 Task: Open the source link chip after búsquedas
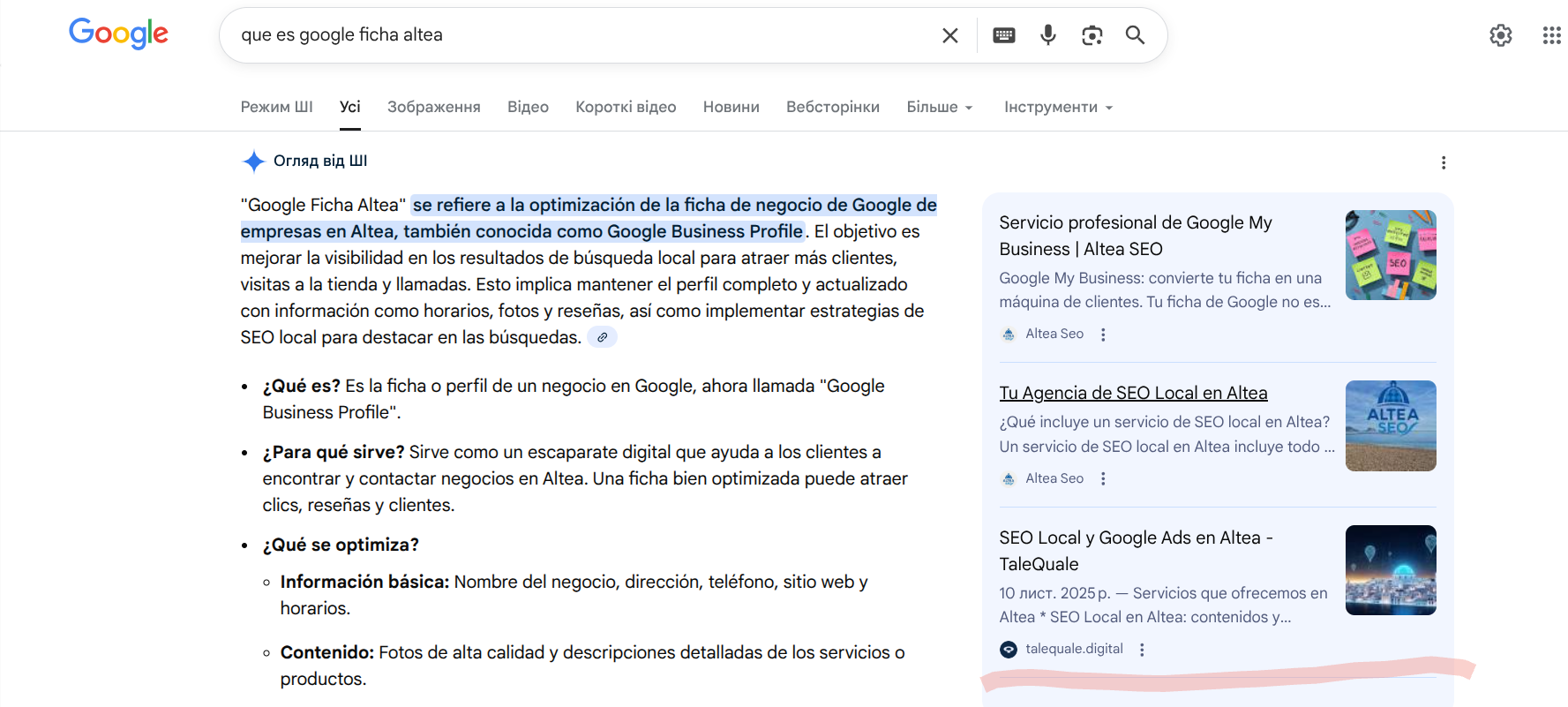(603, 337)
